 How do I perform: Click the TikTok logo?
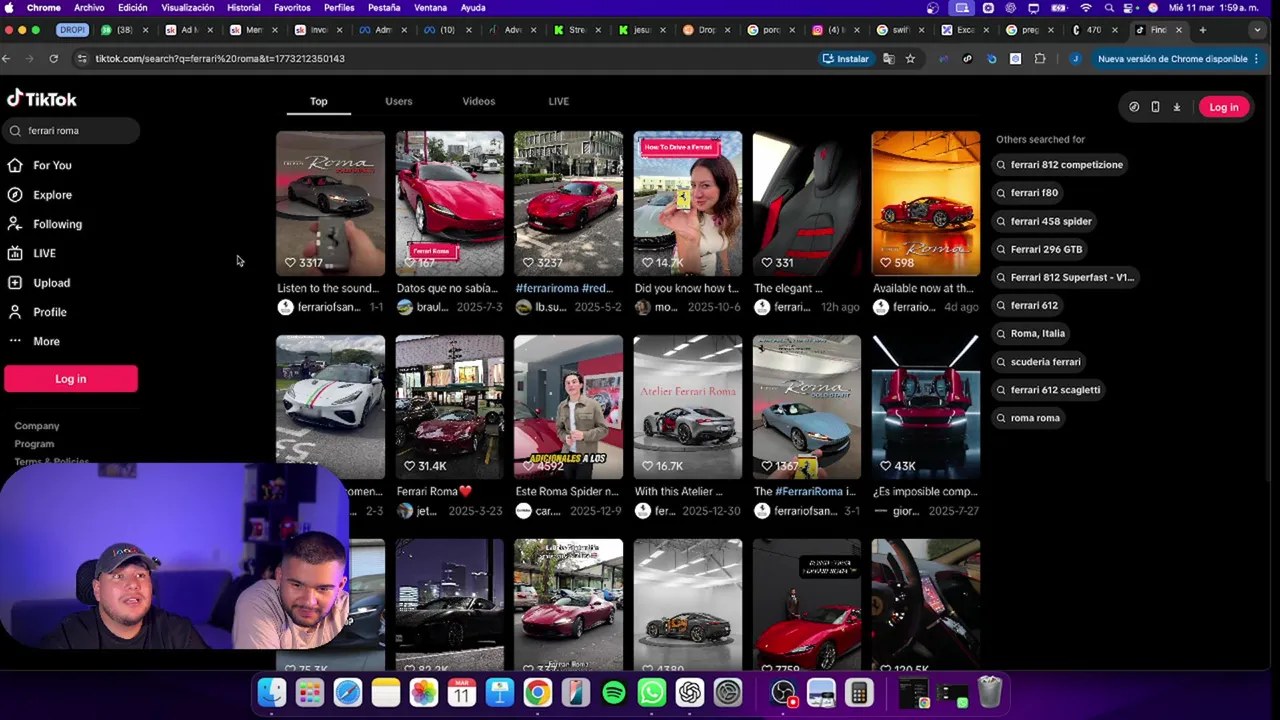tap(42, 99)
